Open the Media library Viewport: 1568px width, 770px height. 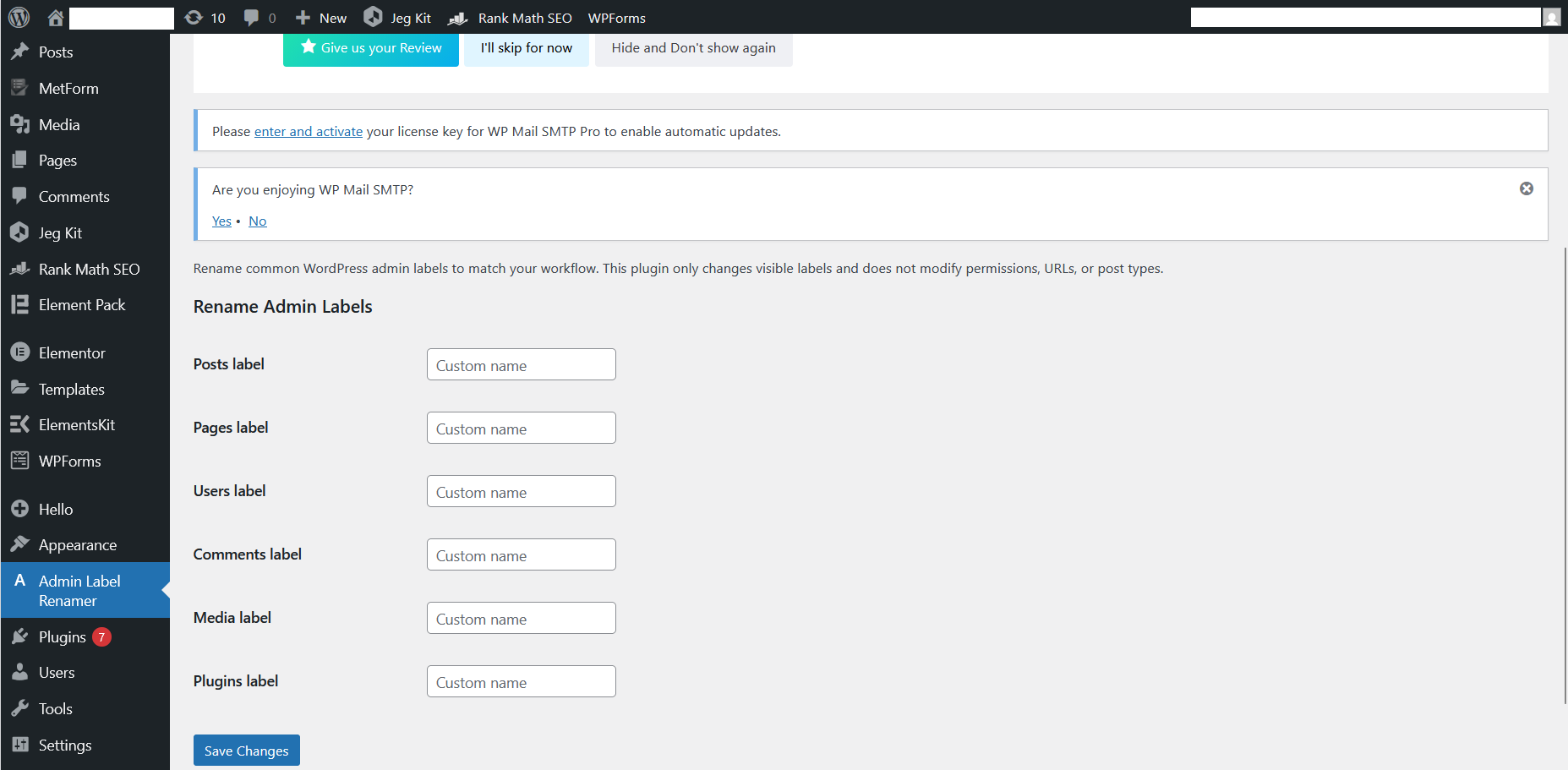58,124
